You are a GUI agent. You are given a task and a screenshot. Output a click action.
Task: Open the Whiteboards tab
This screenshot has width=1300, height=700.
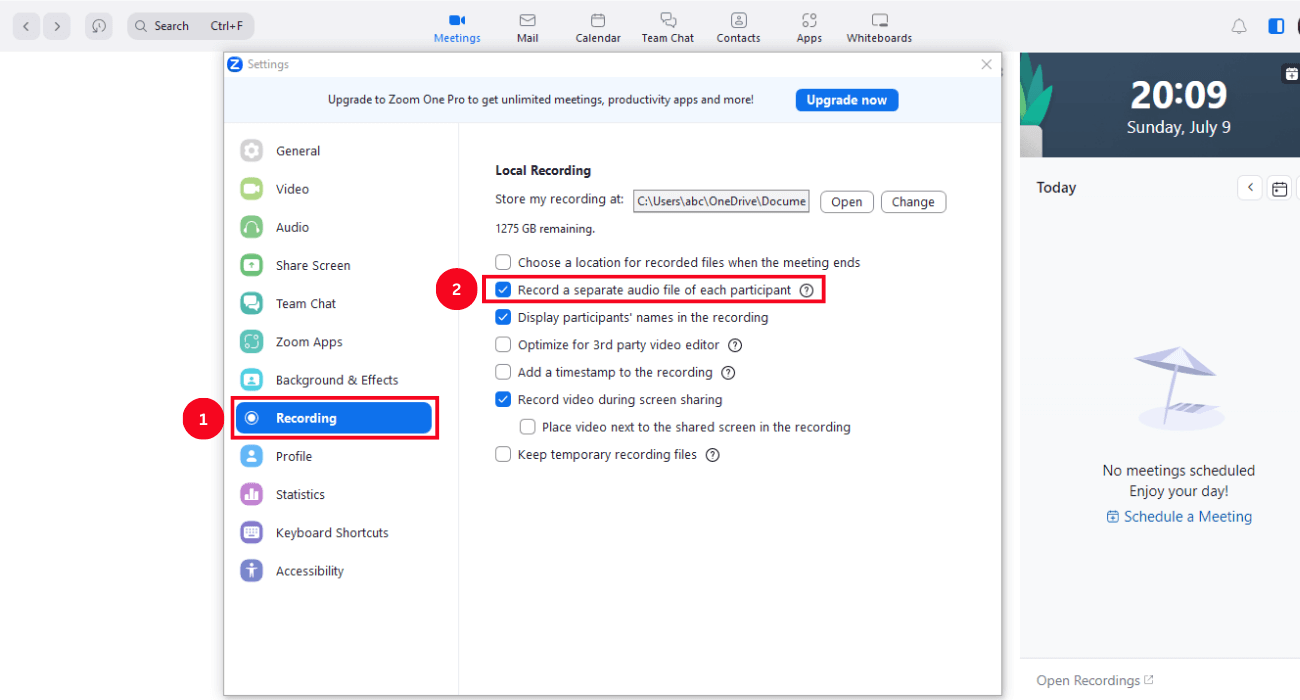pyautogui.click(x=879, y=28)
